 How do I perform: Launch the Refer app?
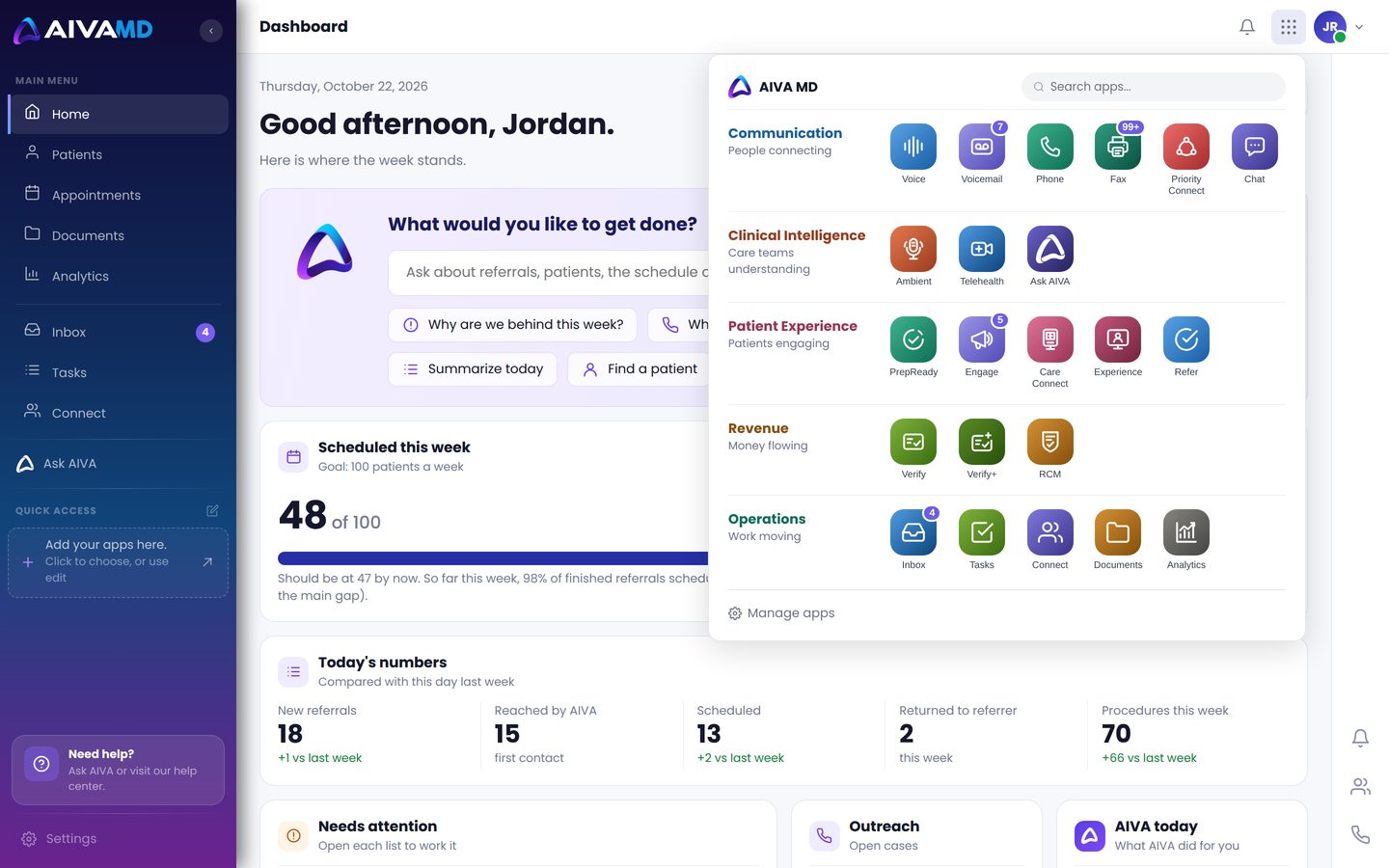(1186, 339)
